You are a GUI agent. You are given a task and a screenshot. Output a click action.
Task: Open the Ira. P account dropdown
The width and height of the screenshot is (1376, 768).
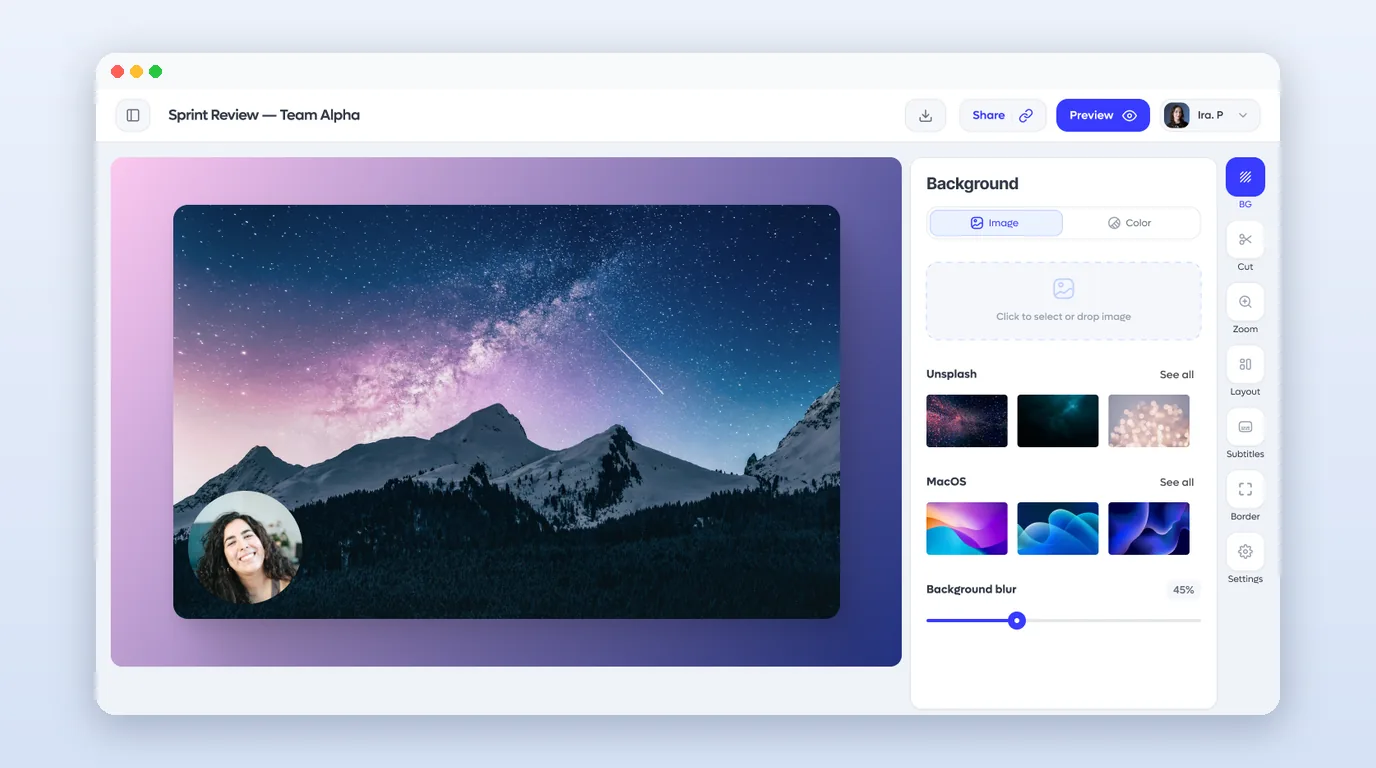1210,115
